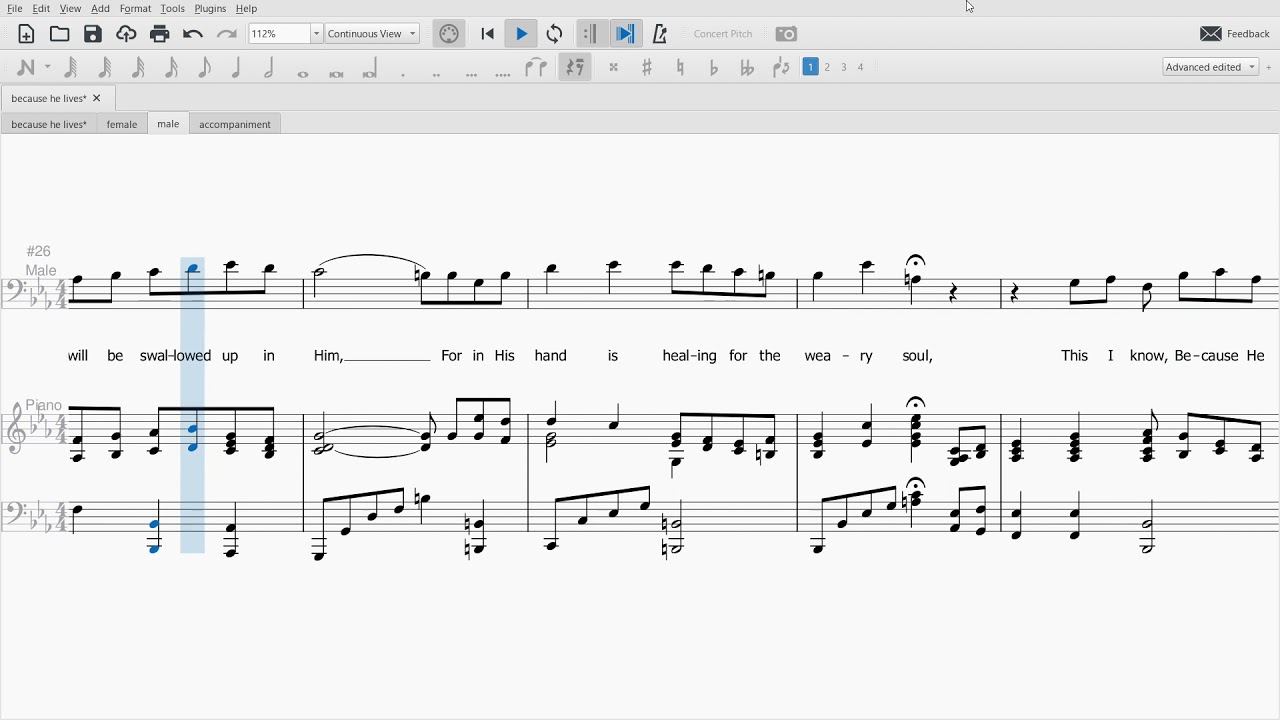Toggle pan score during playback

click(626, 34)
